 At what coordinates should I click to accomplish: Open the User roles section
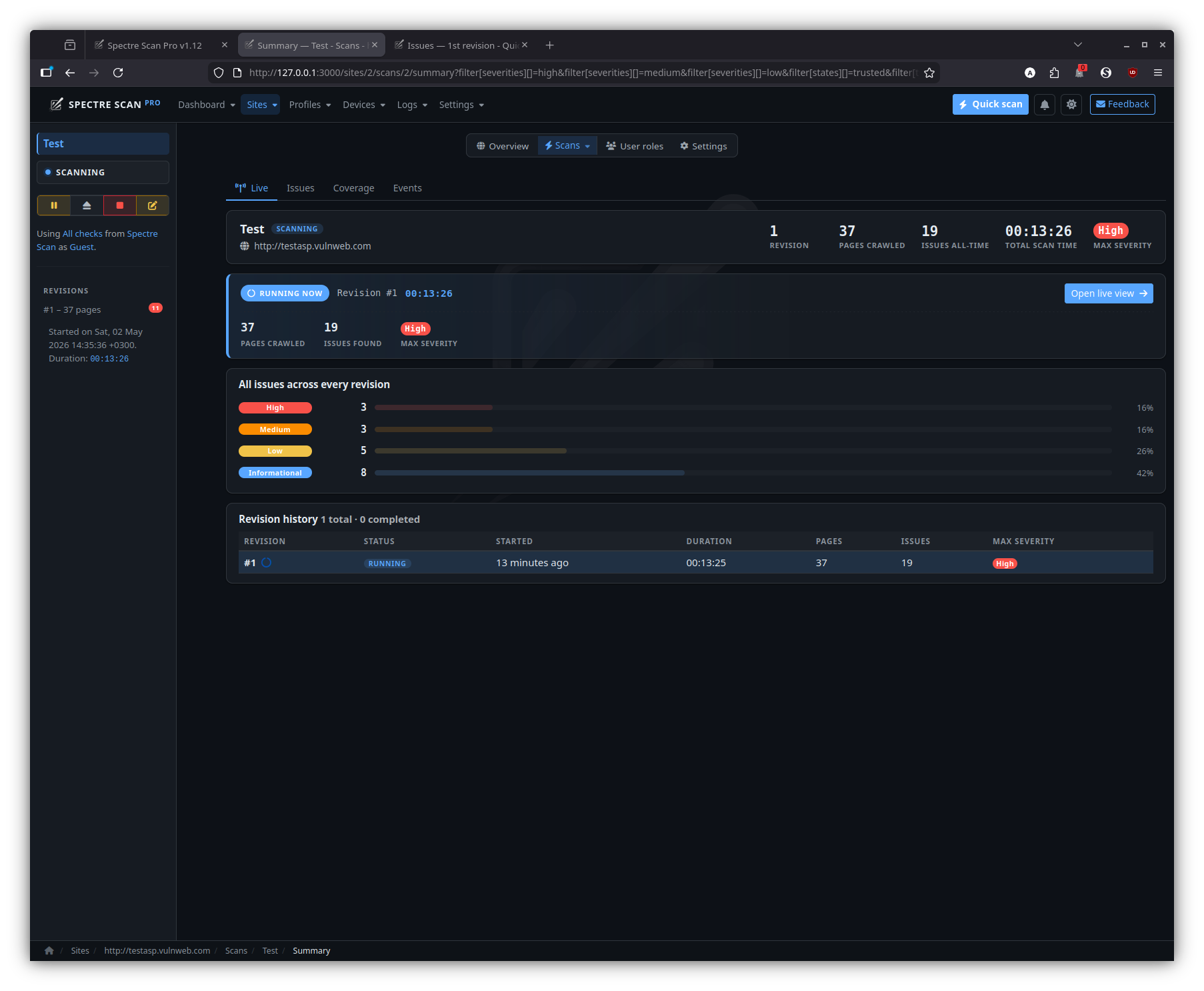pyautogui.click(x=635, y=146)
